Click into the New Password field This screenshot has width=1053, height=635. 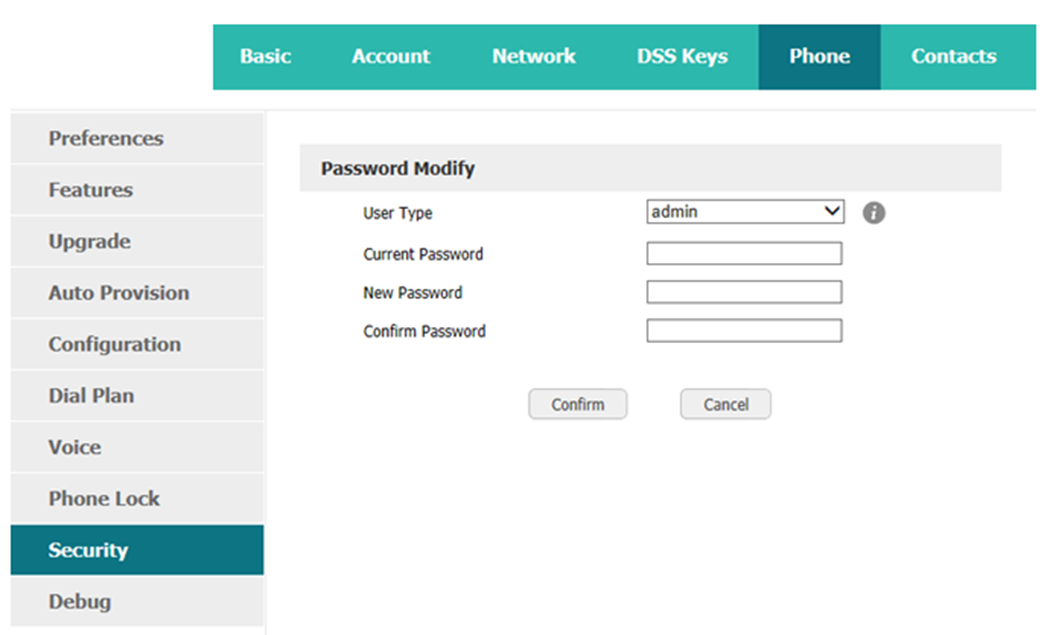pos(744,292)
